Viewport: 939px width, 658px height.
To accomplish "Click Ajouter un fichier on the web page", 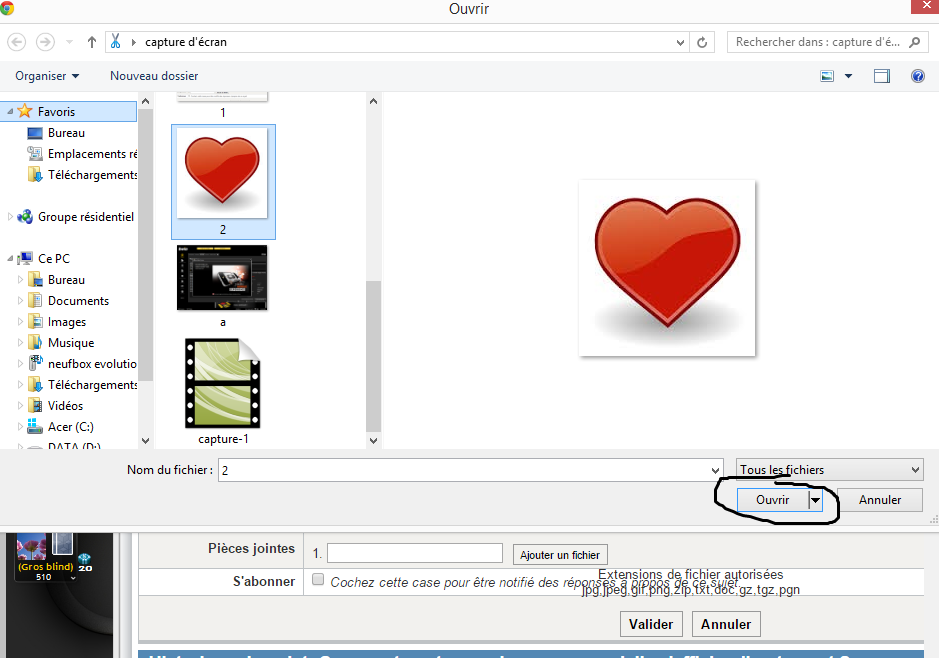I will (x=559, y=555).
